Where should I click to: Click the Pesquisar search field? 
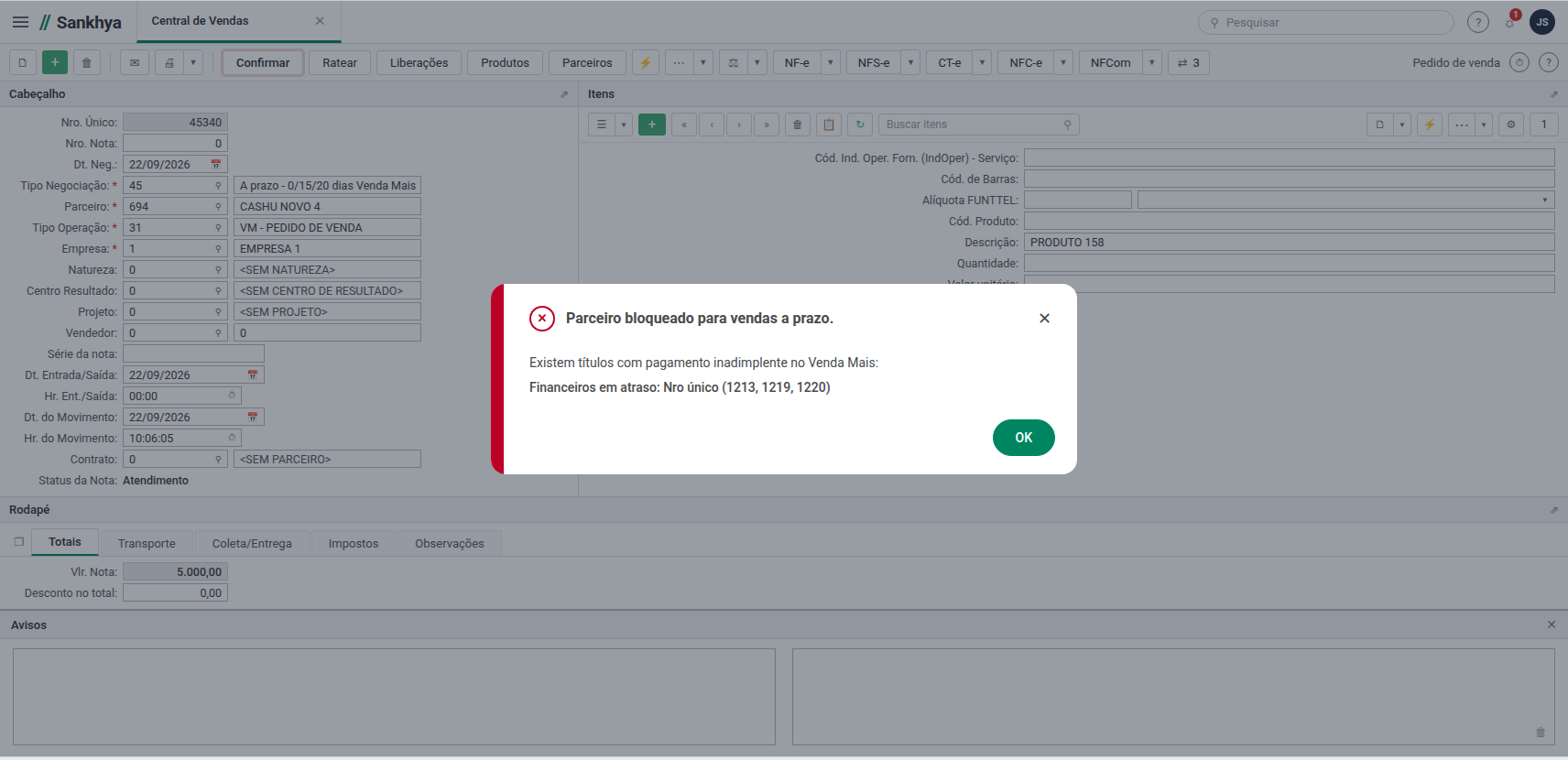tap(1326, 22)
